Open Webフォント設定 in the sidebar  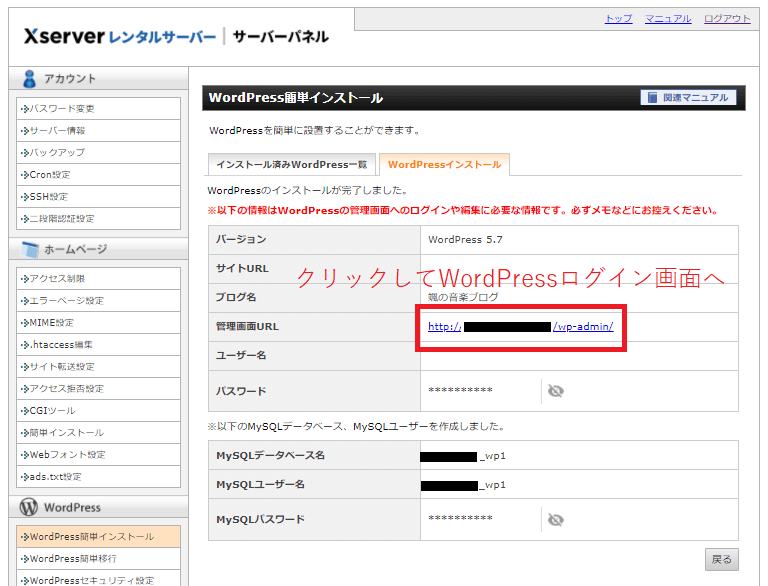click(98, 455)
